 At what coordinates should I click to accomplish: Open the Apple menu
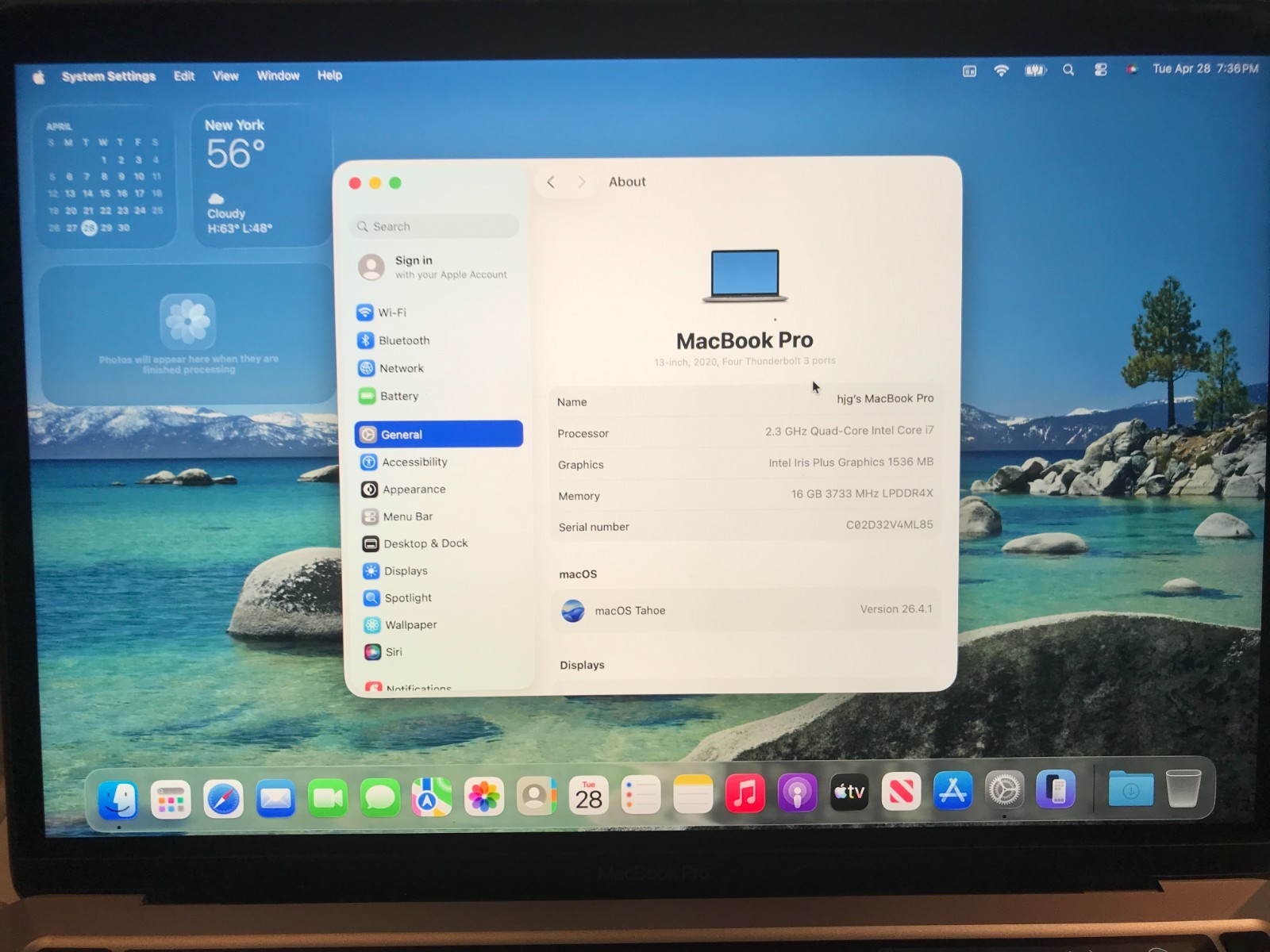click(x=39, y=77)
